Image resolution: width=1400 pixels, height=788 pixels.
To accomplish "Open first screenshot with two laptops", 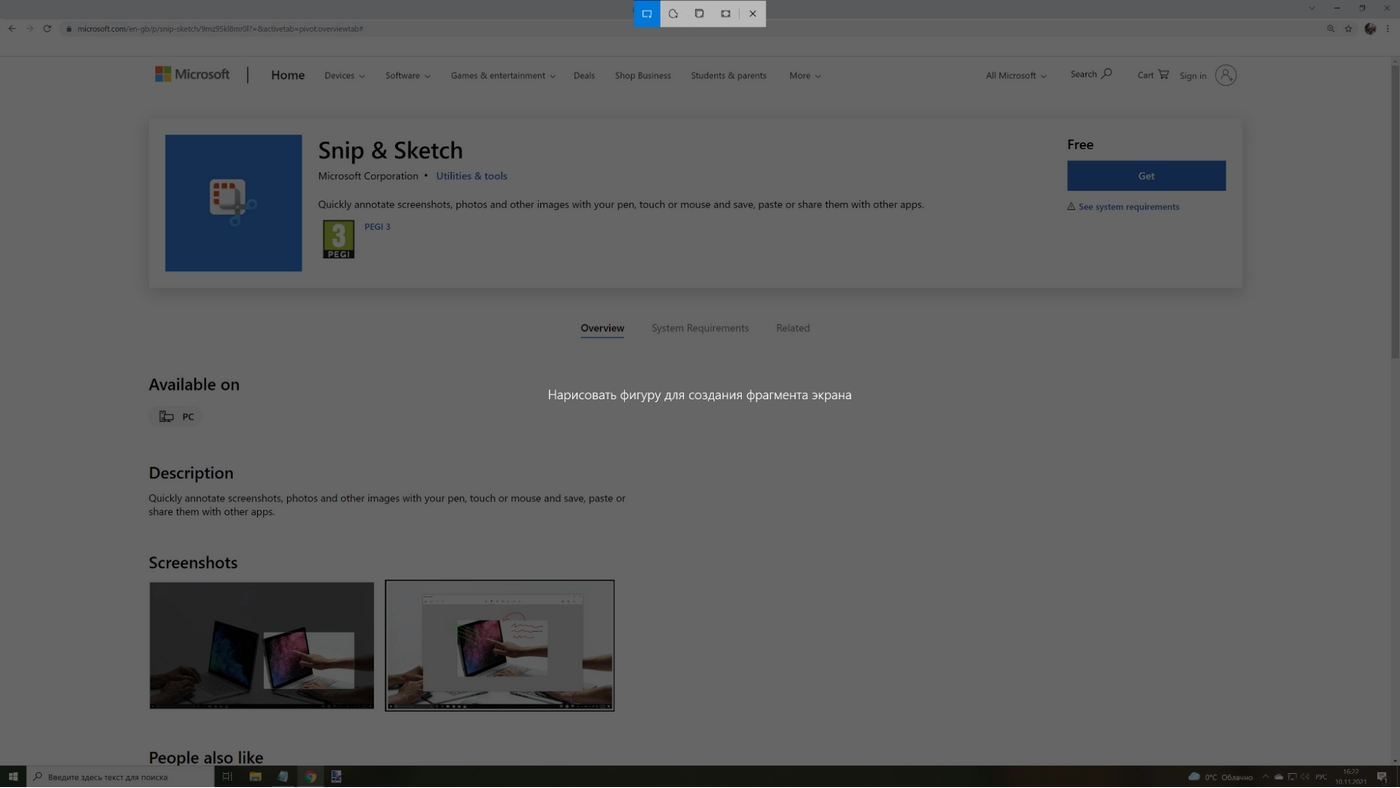I will (262, 646).
